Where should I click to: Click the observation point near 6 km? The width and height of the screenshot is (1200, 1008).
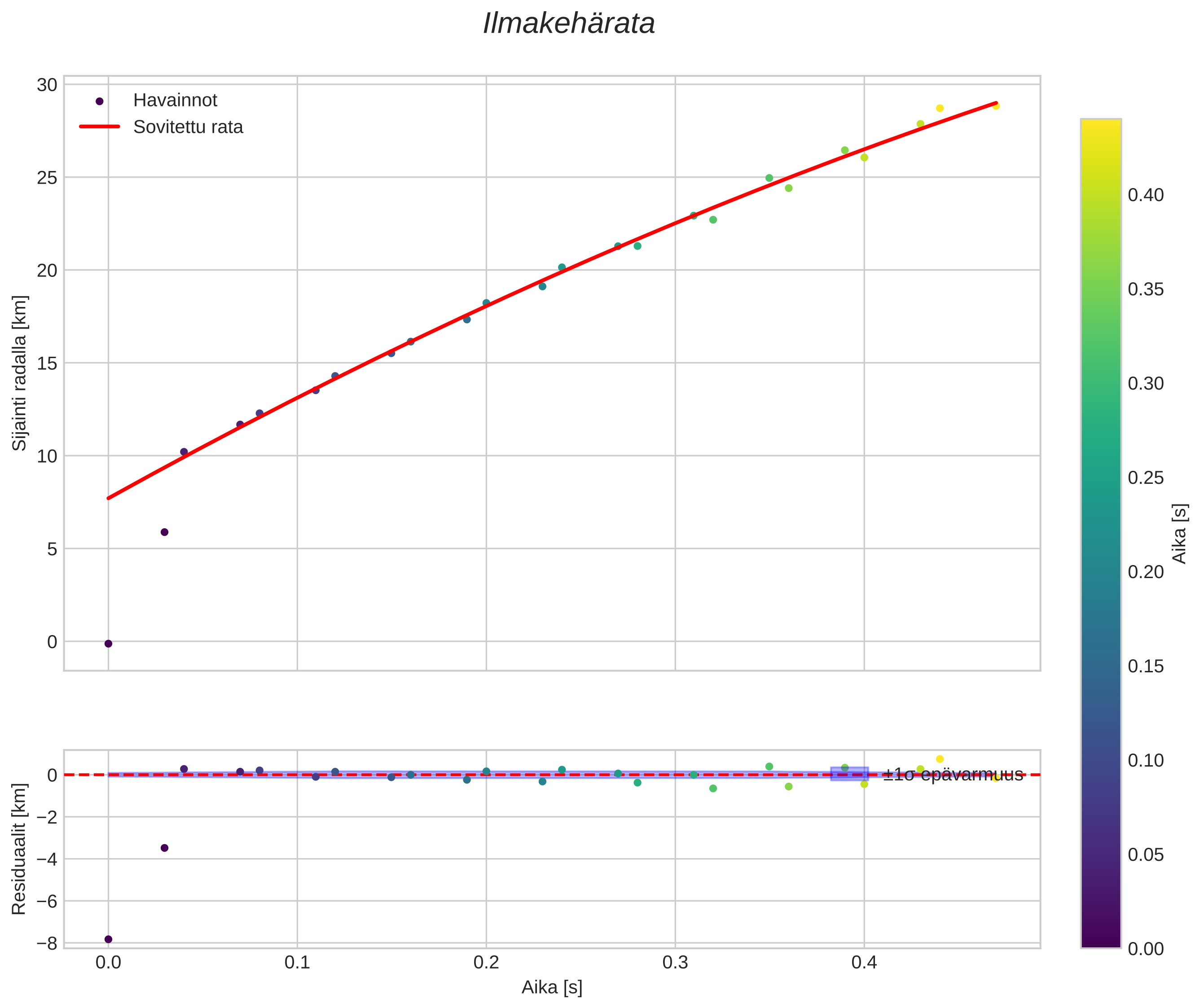pyautogui.click(x=164, y=532)
